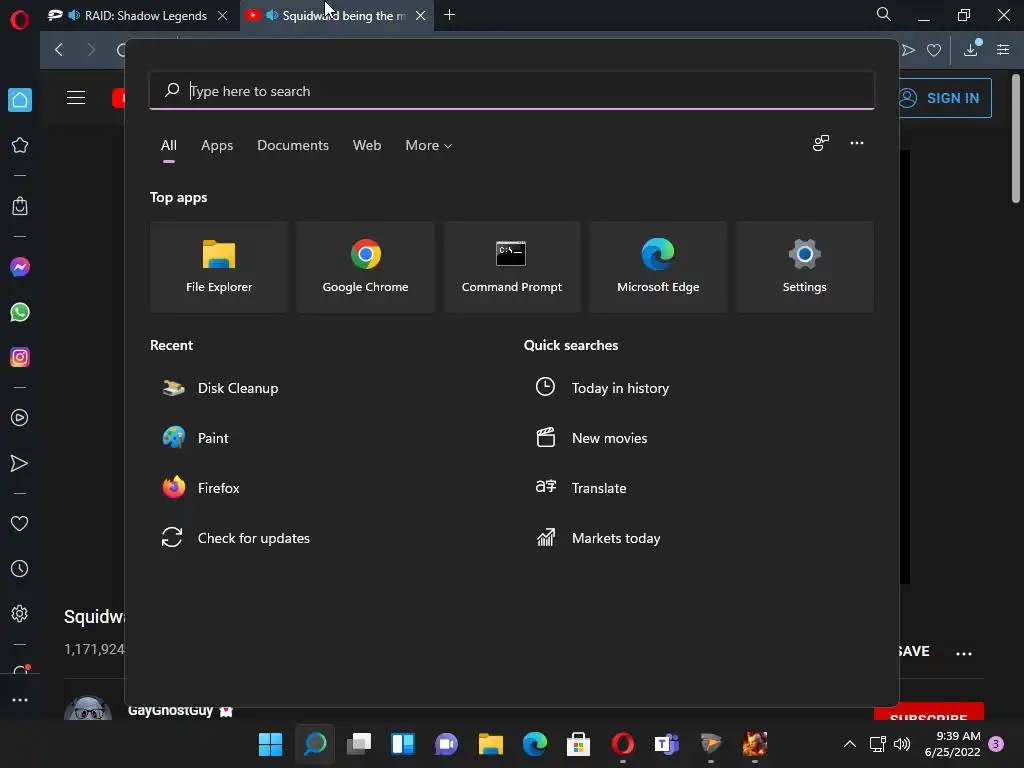Switch to the Web search tab

(367, 145)
